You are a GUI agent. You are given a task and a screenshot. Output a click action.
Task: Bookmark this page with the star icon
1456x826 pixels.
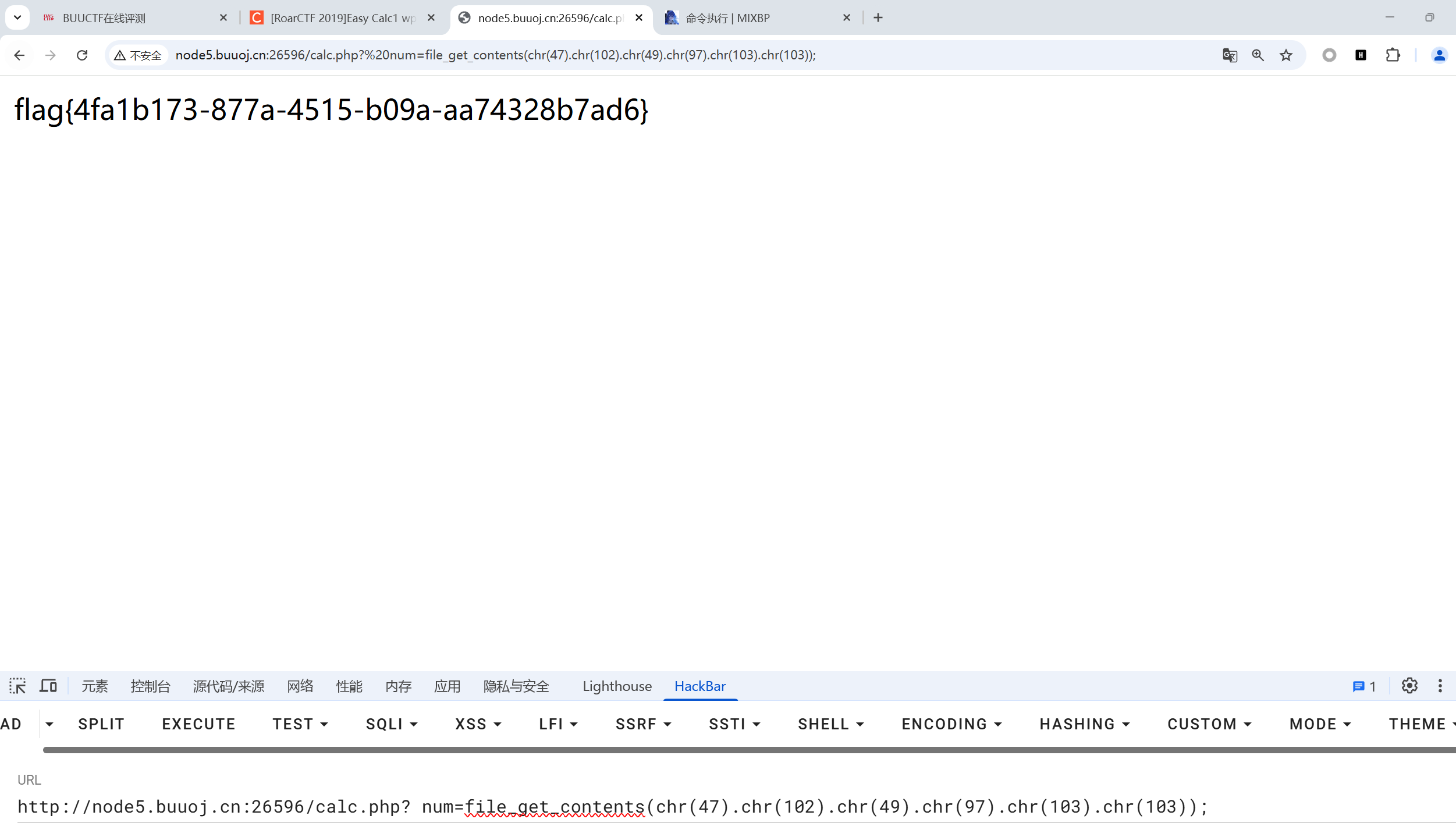(x=1286, y=55)
